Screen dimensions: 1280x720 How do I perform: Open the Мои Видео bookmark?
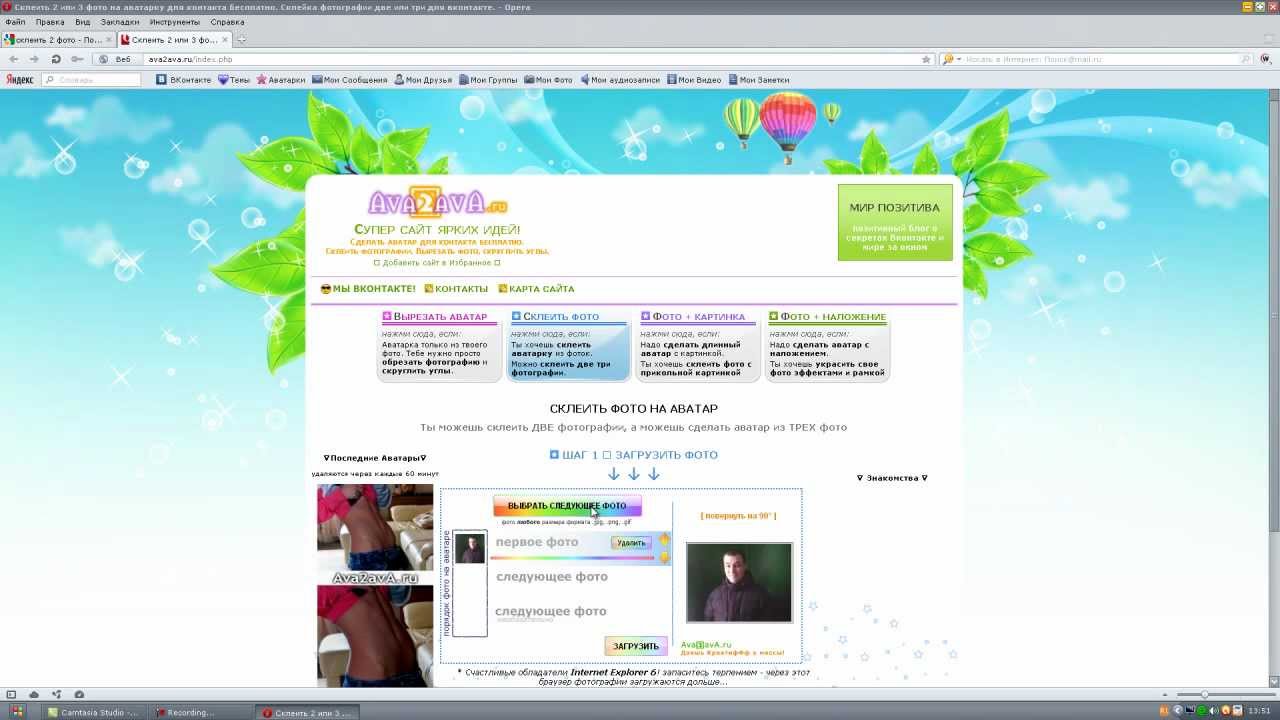[x=693, y=80]
